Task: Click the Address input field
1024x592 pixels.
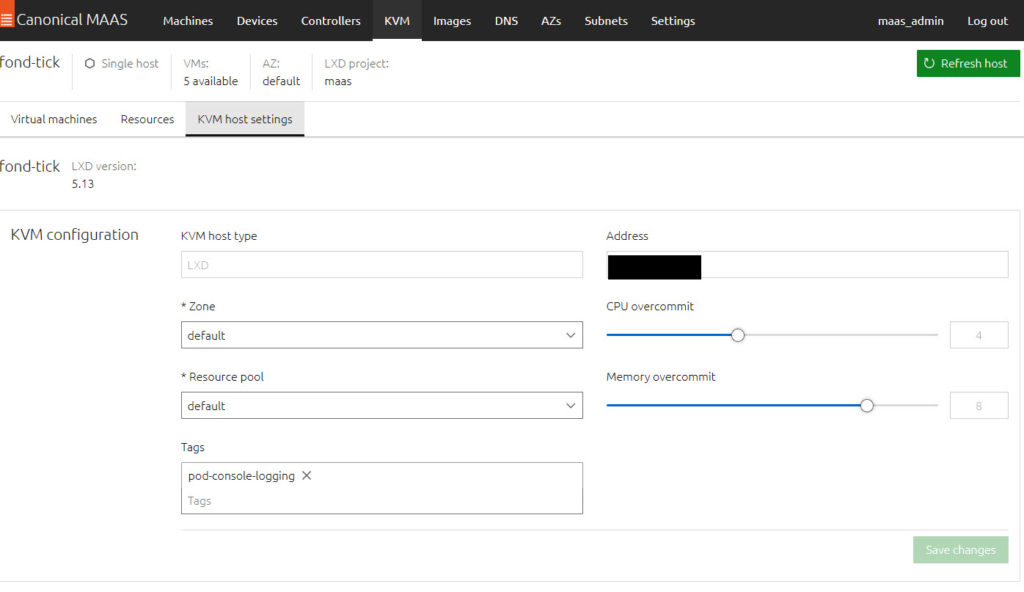Action: click(x=807, y=265)
